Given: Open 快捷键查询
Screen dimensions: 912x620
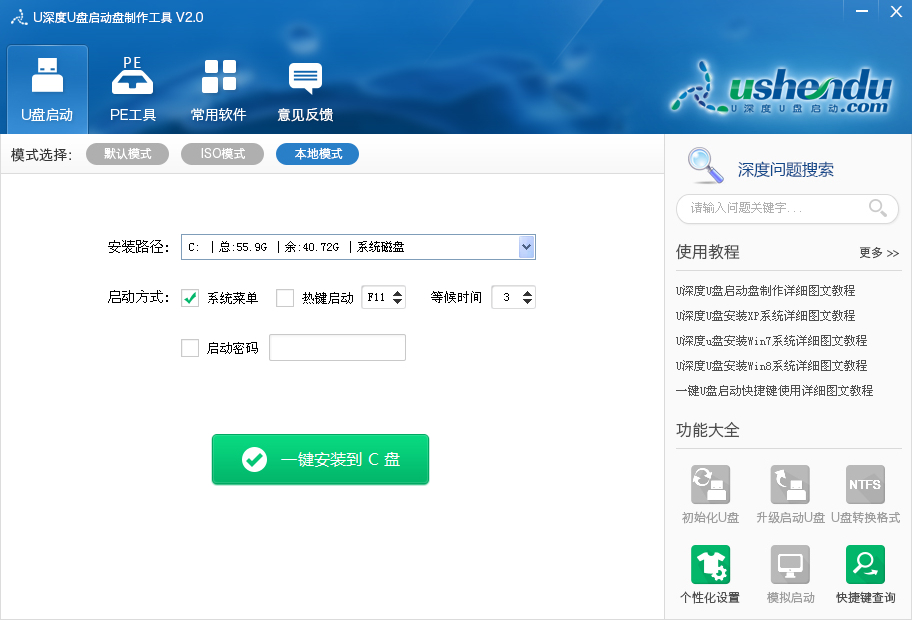Looking at the screenshot, I should [864, 563].
